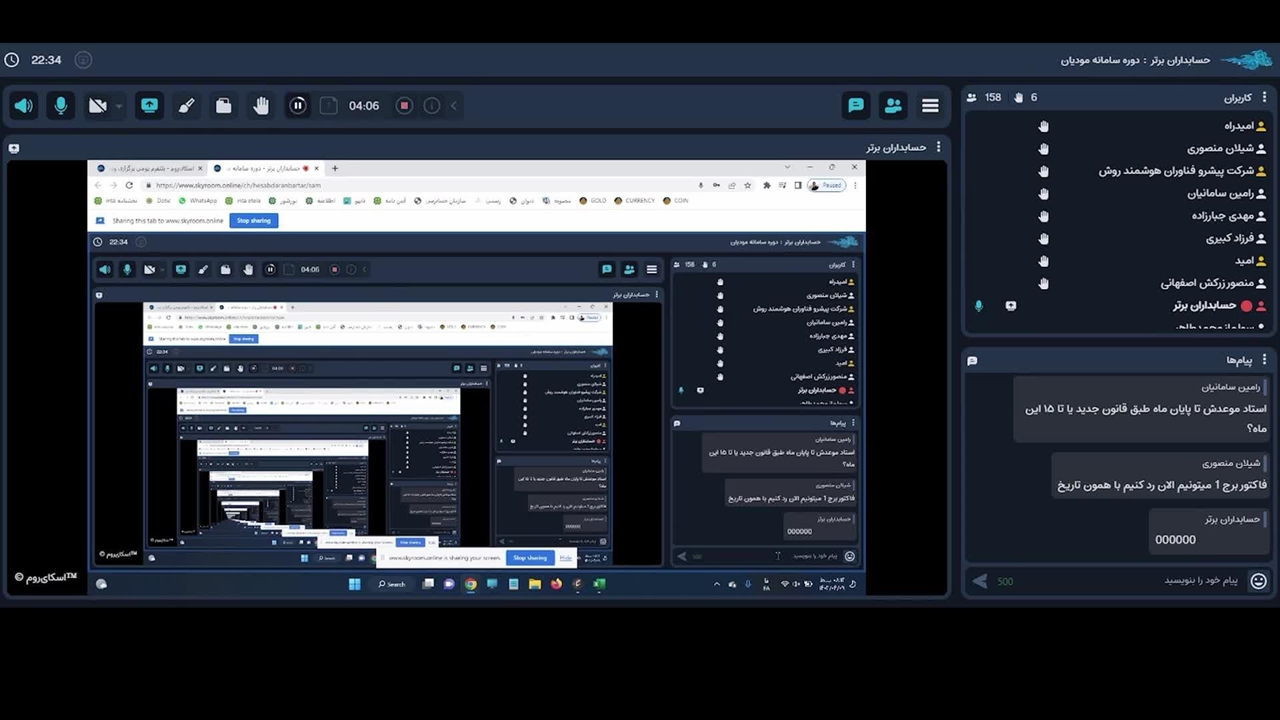Open the users panel three-dot menu
Image resolution: width=1280 pixels, height=720 pixels.
click(1264, 97)
